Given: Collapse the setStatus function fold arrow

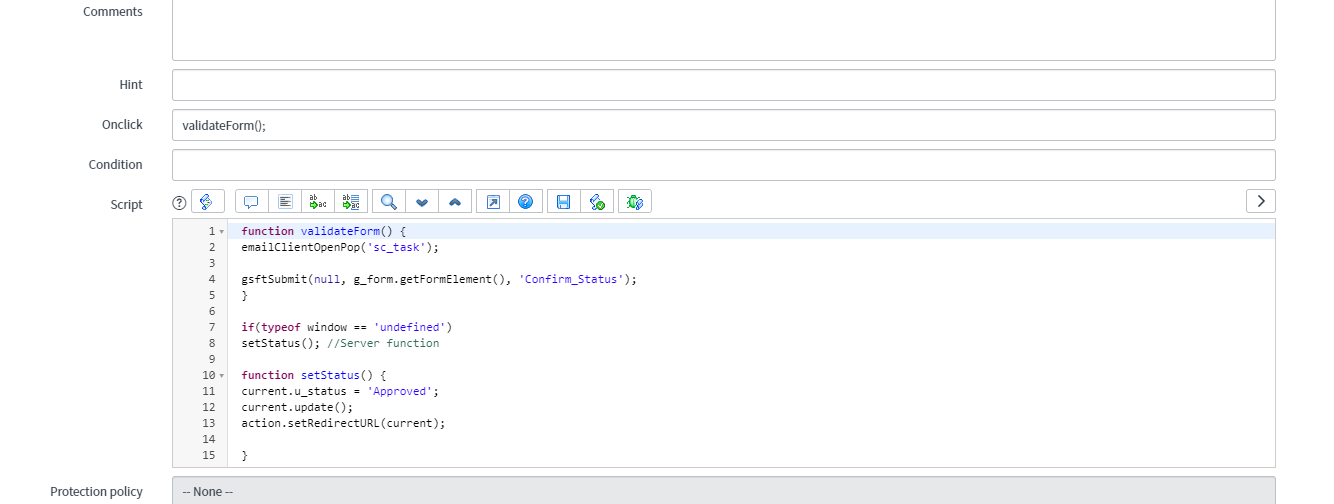Looking at the screenshot, I should click(221, 376).
